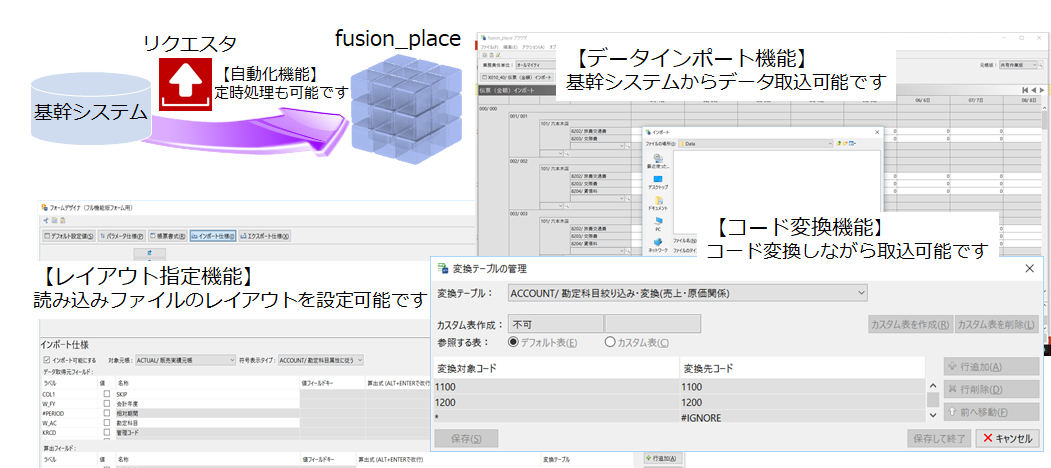The image size is (1051, 468).
Task: Switch to パラメータ仕様 tab
Action: [123, 236]
